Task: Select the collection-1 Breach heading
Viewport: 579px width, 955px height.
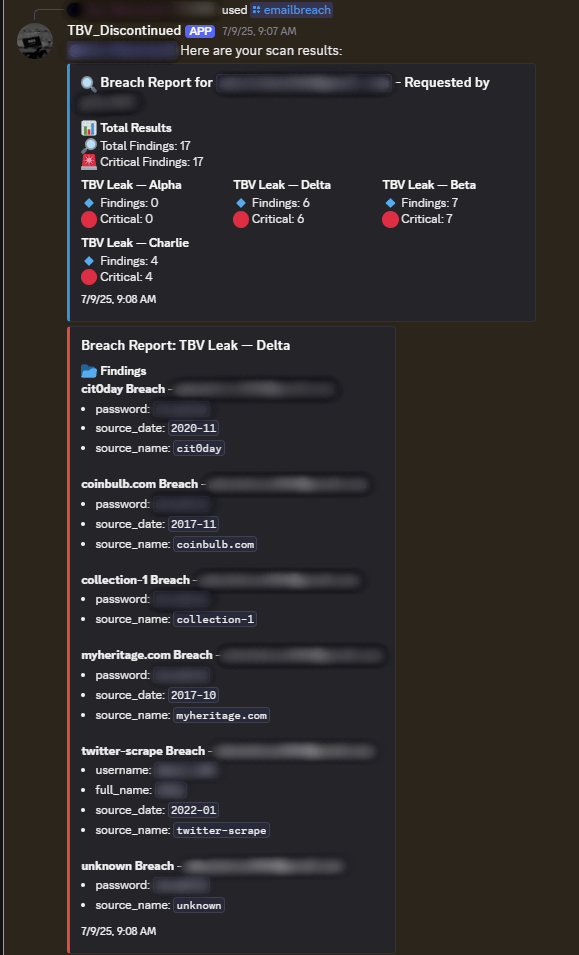Action: click(x=136, y=579)
